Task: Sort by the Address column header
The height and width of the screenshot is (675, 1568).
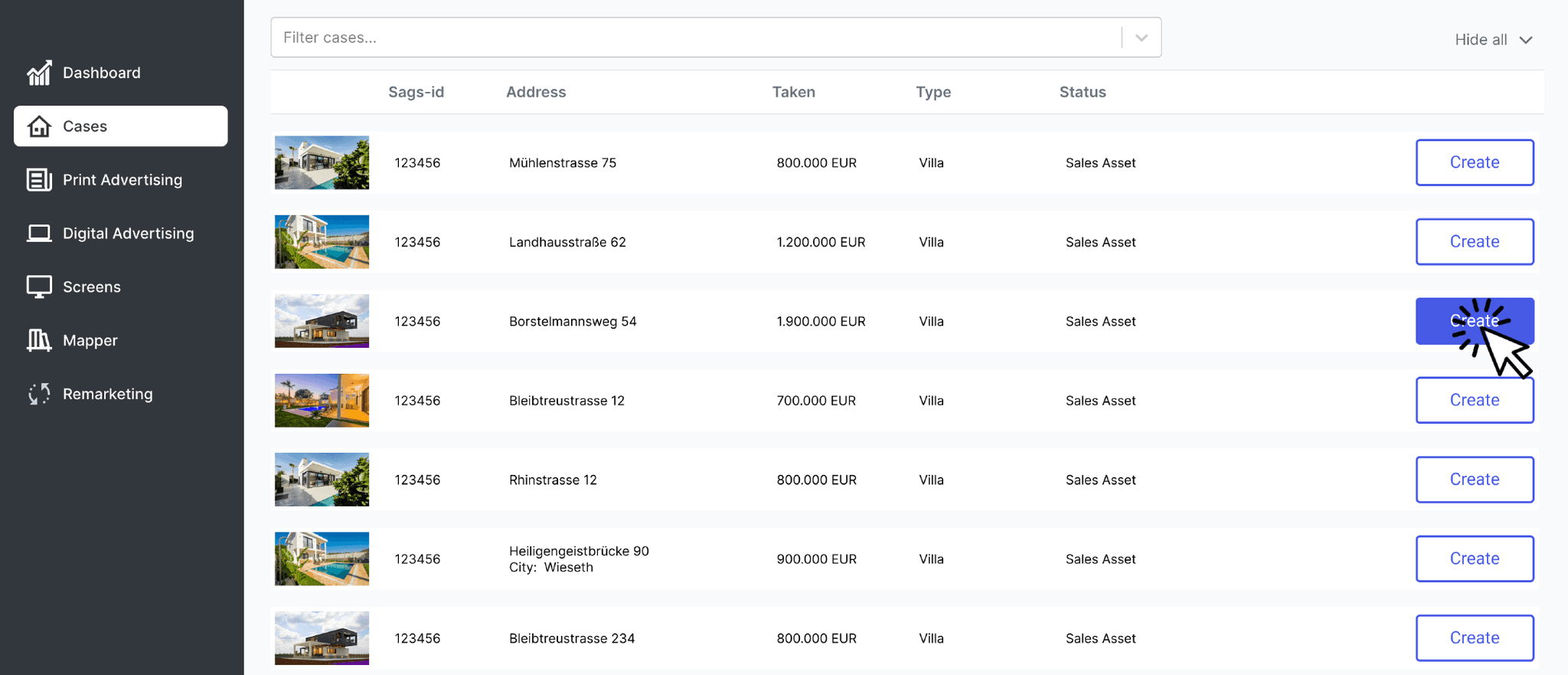Action: coord(536,92)
